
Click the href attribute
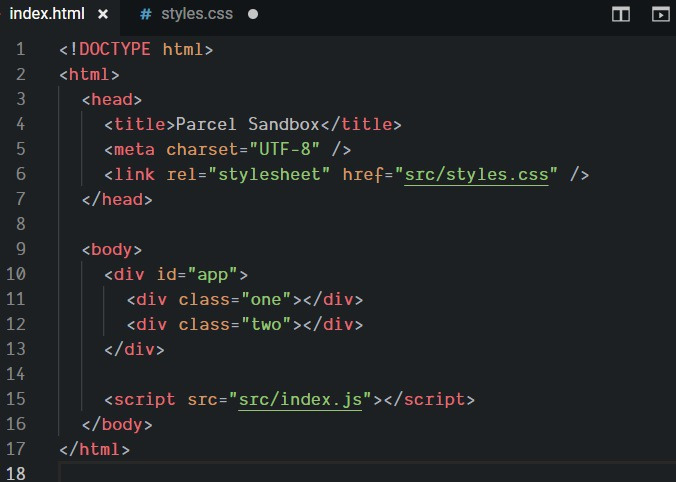pyautogui.click(x=363, y=175)
